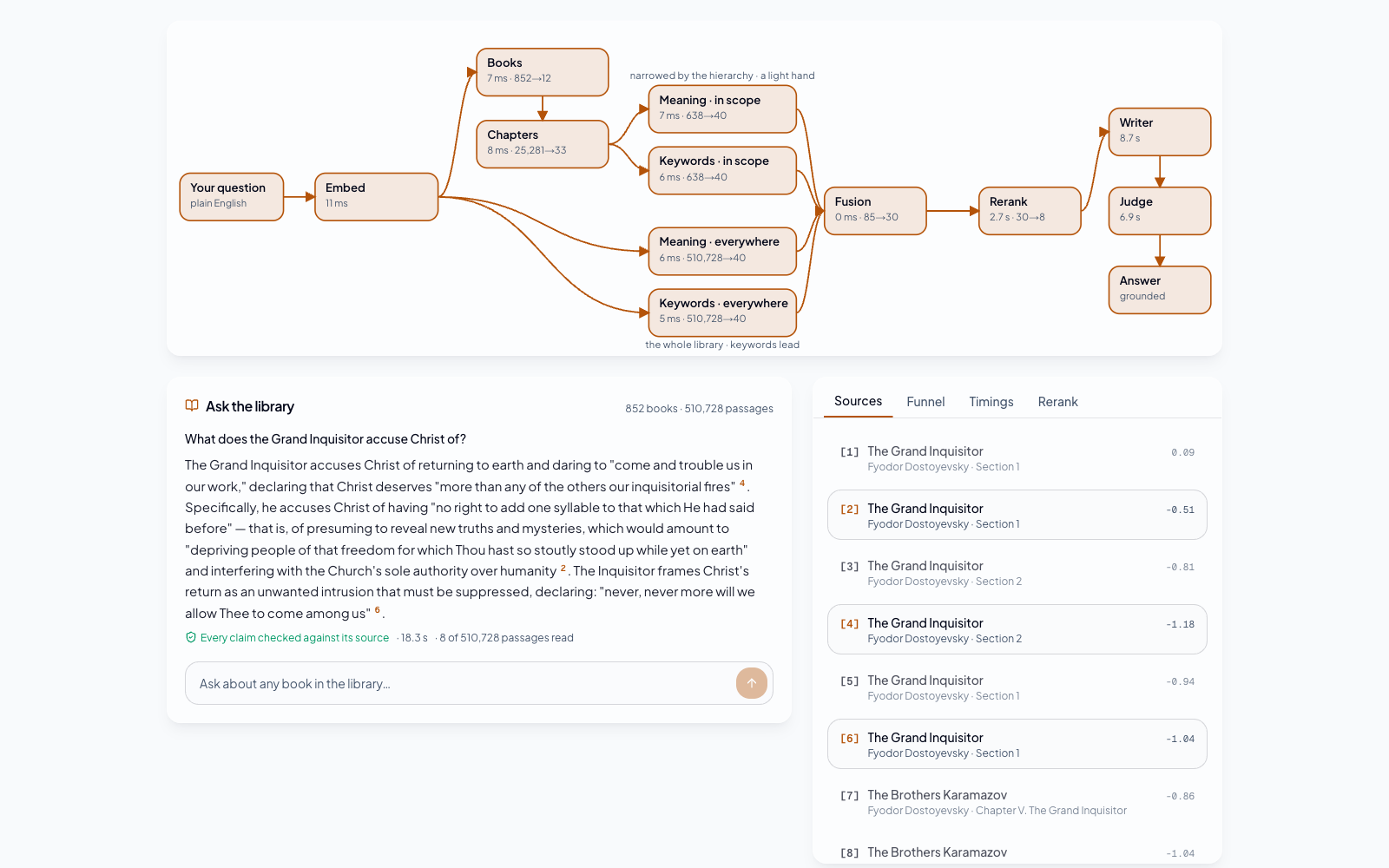Screen dimensions: 1389x868
Task: Click the Books node in the pipeline
Action: coord(543,72)
